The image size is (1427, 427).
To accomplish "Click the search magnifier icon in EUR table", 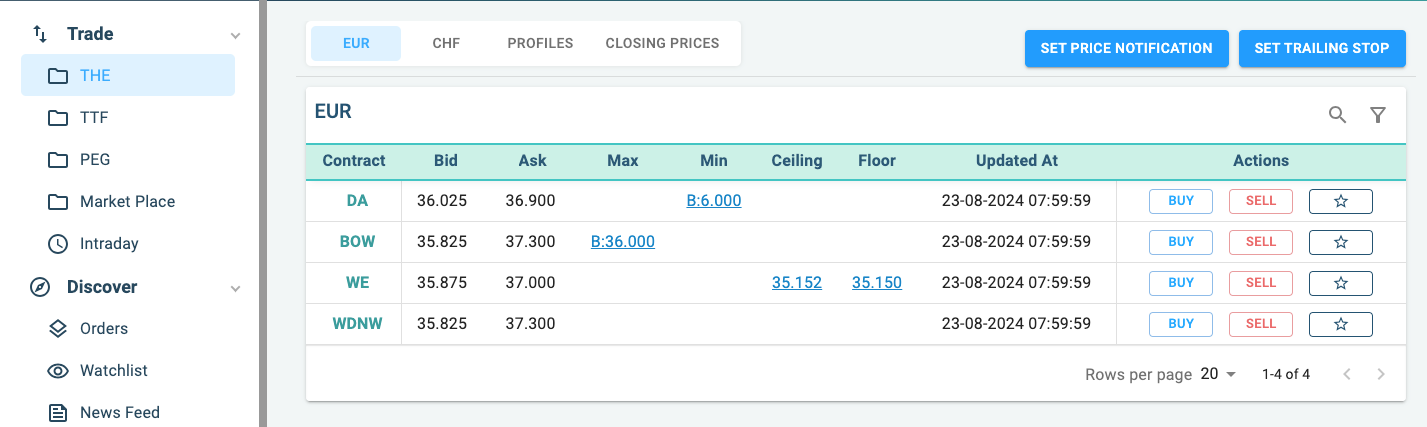I will [1337, 115].
